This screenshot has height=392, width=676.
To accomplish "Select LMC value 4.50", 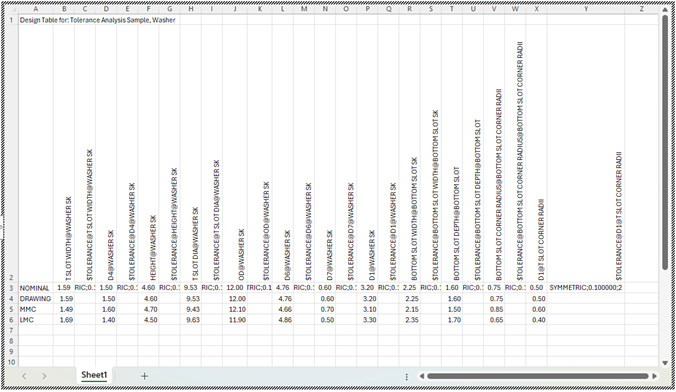I will click(x=148, y=320).
